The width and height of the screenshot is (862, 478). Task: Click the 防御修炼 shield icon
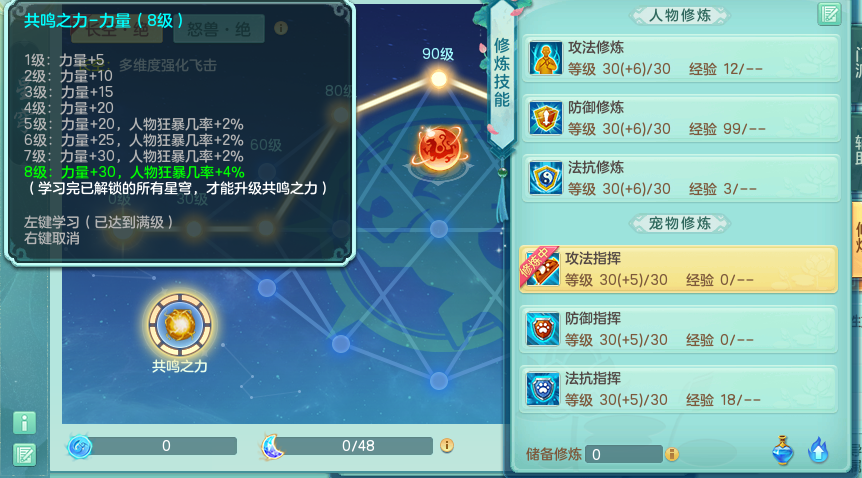click(x=545, y=118)
